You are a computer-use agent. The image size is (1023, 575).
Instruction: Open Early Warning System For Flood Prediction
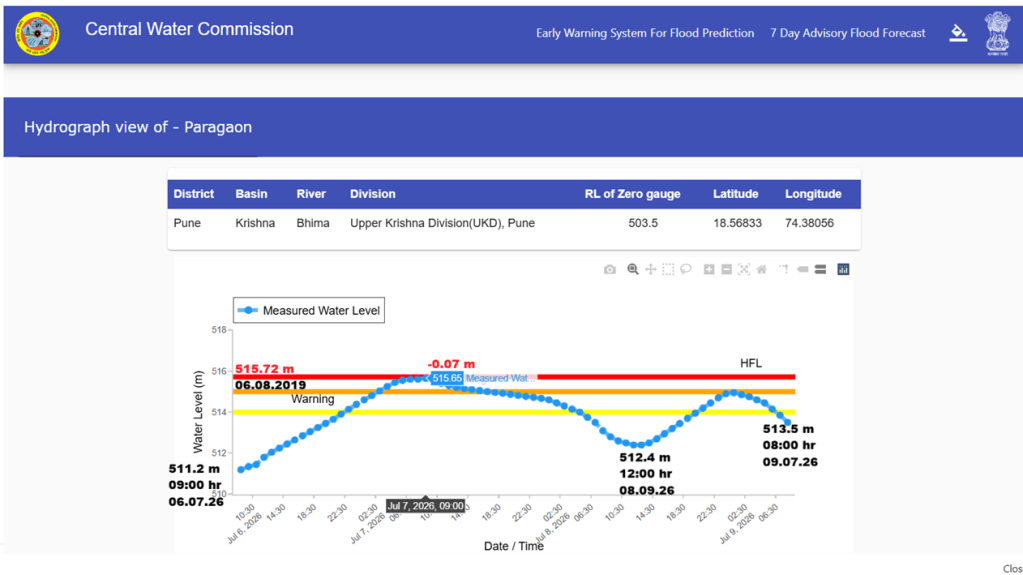(645, 33)
